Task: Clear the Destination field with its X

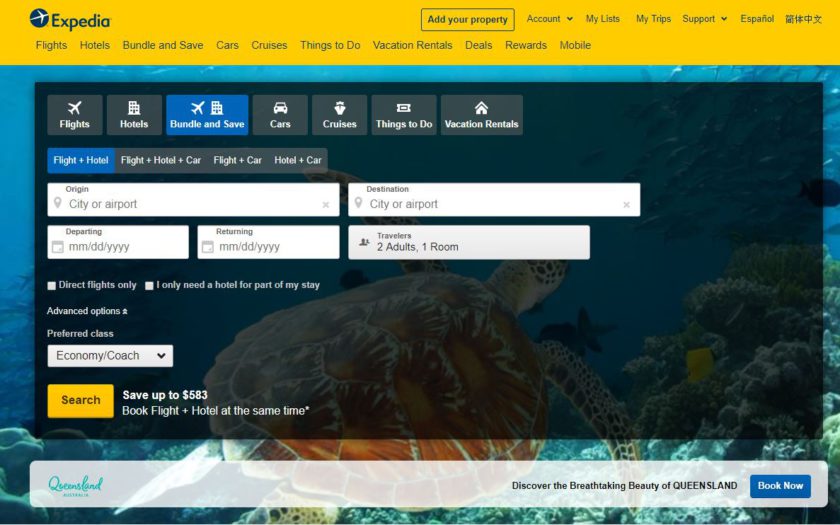Action: (x=626, y=205)
